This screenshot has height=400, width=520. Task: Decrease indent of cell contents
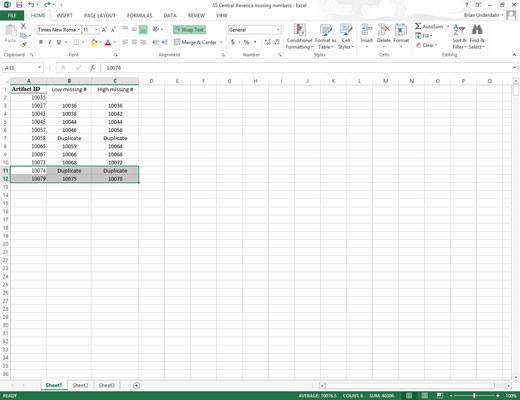click(156, 42)
